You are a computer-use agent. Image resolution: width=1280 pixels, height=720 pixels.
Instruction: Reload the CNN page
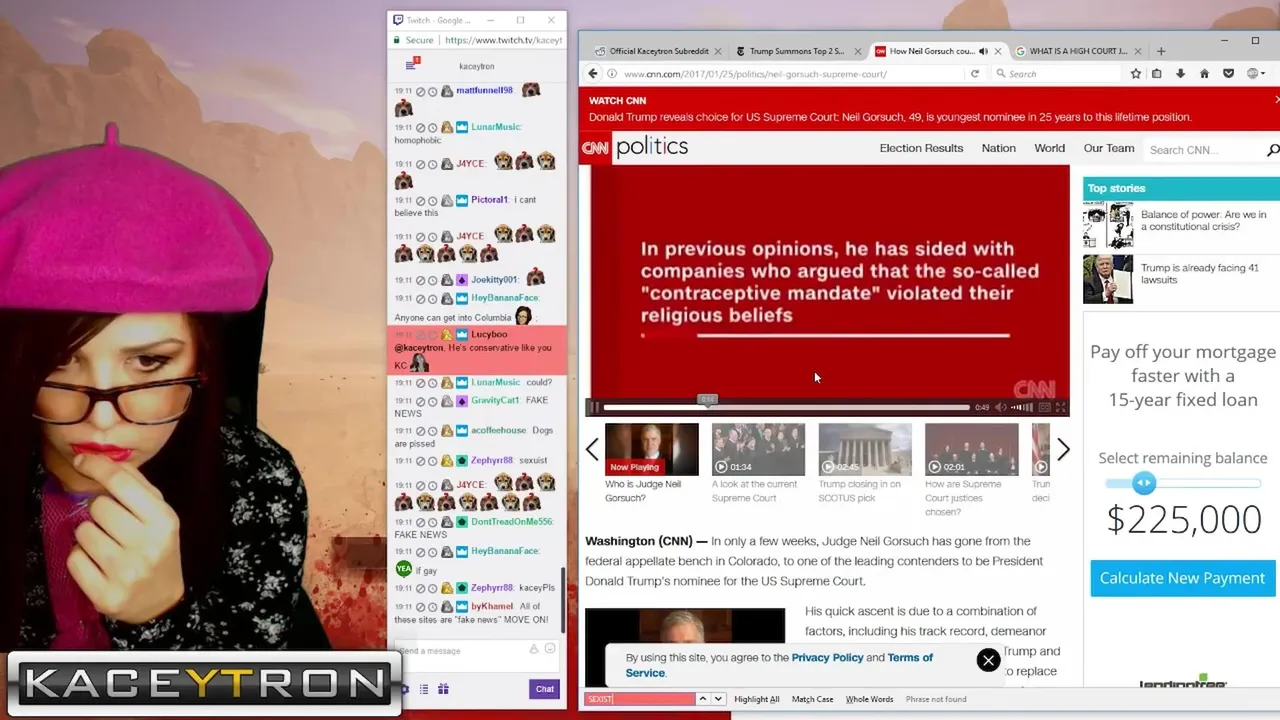tap(975, 73)
